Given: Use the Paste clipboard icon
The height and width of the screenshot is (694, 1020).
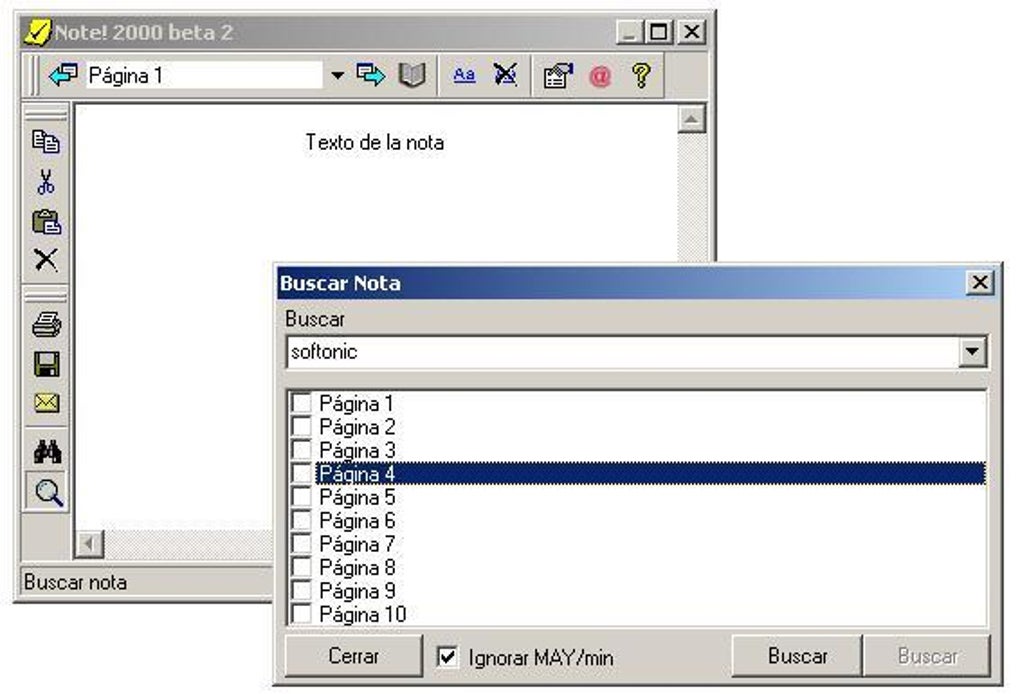Looking at the screenshot, I should point(44,221).
